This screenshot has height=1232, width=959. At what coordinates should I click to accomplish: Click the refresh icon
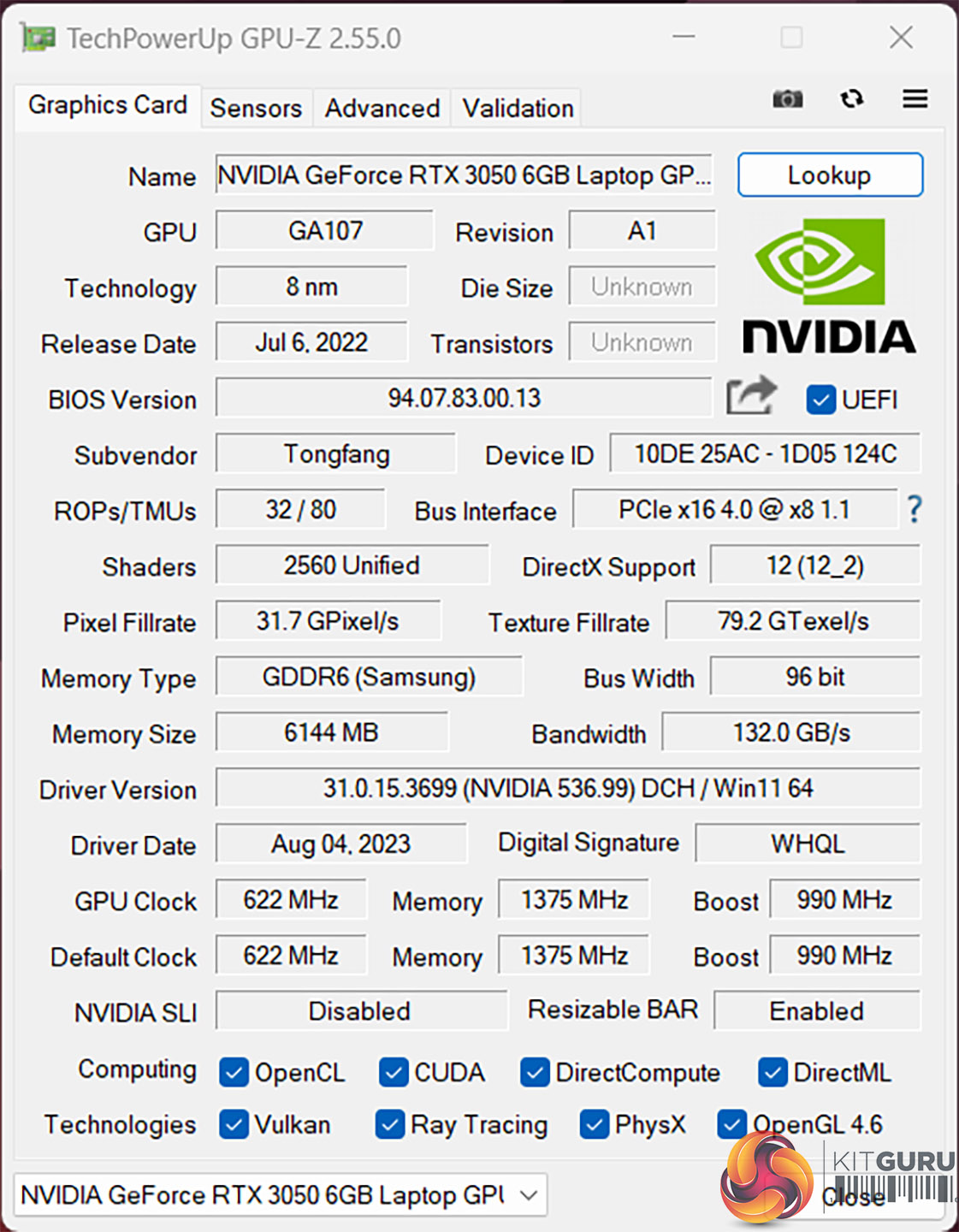click(851, 99)
